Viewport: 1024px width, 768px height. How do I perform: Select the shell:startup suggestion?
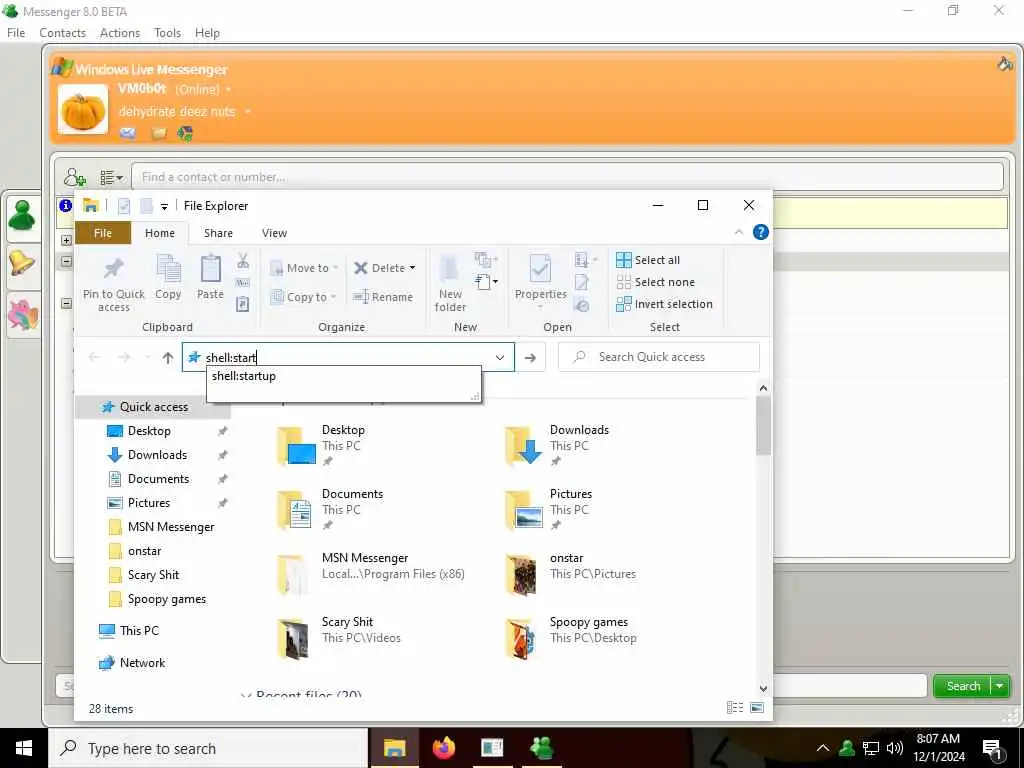(344, 376)
